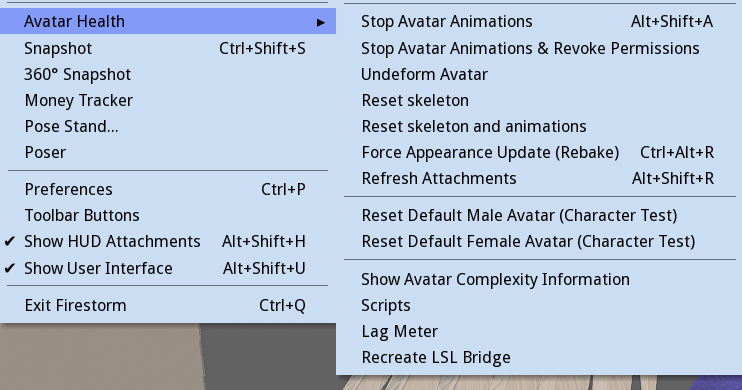The image size is (742, 390).
Task: Select Recreate LSL Bridge
Action: click(539, 357)
